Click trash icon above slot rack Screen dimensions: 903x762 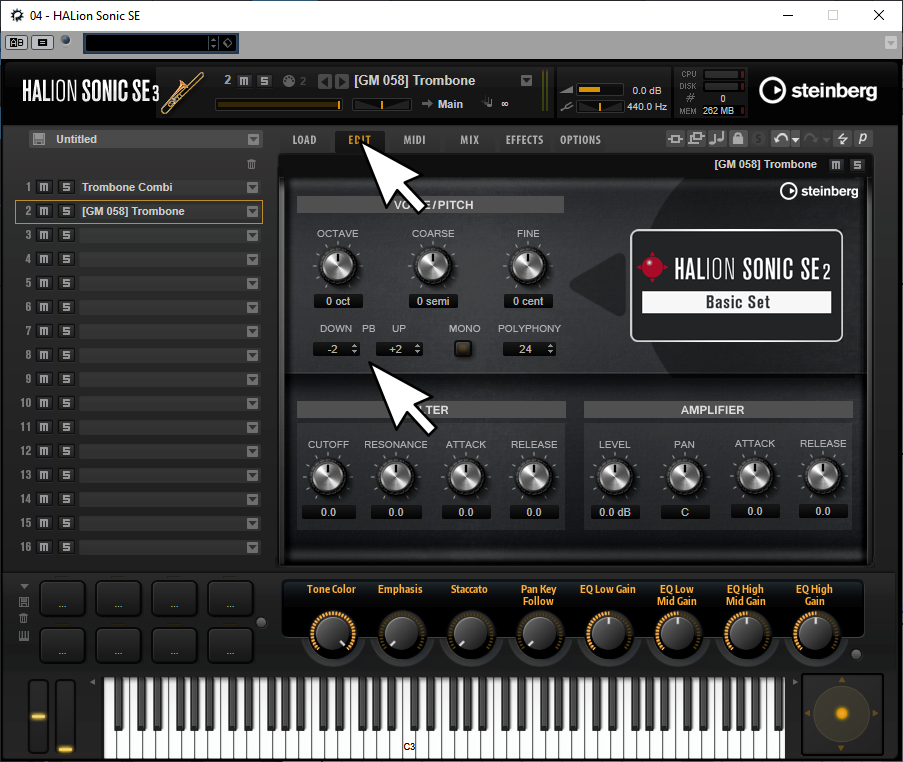(x=252, y=164)
